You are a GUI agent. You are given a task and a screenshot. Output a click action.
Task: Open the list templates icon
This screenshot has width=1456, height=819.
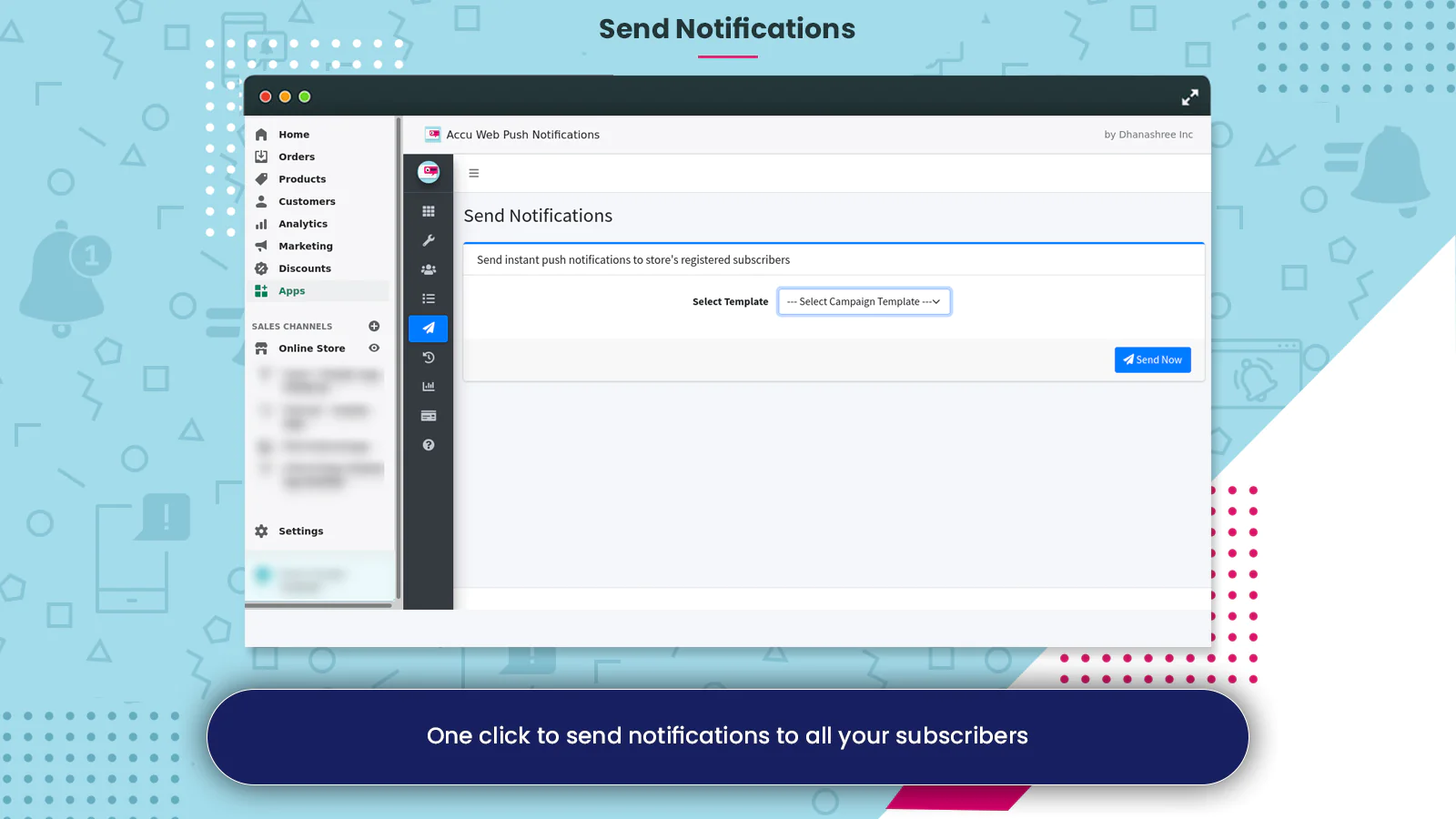click(x=429, y=298)
